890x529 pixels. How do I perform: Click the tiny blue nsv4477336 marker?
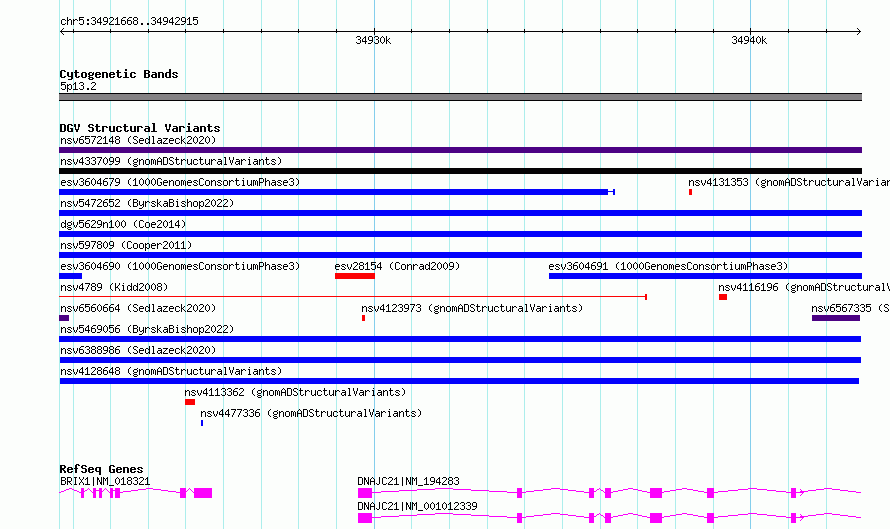click(201, 423)
